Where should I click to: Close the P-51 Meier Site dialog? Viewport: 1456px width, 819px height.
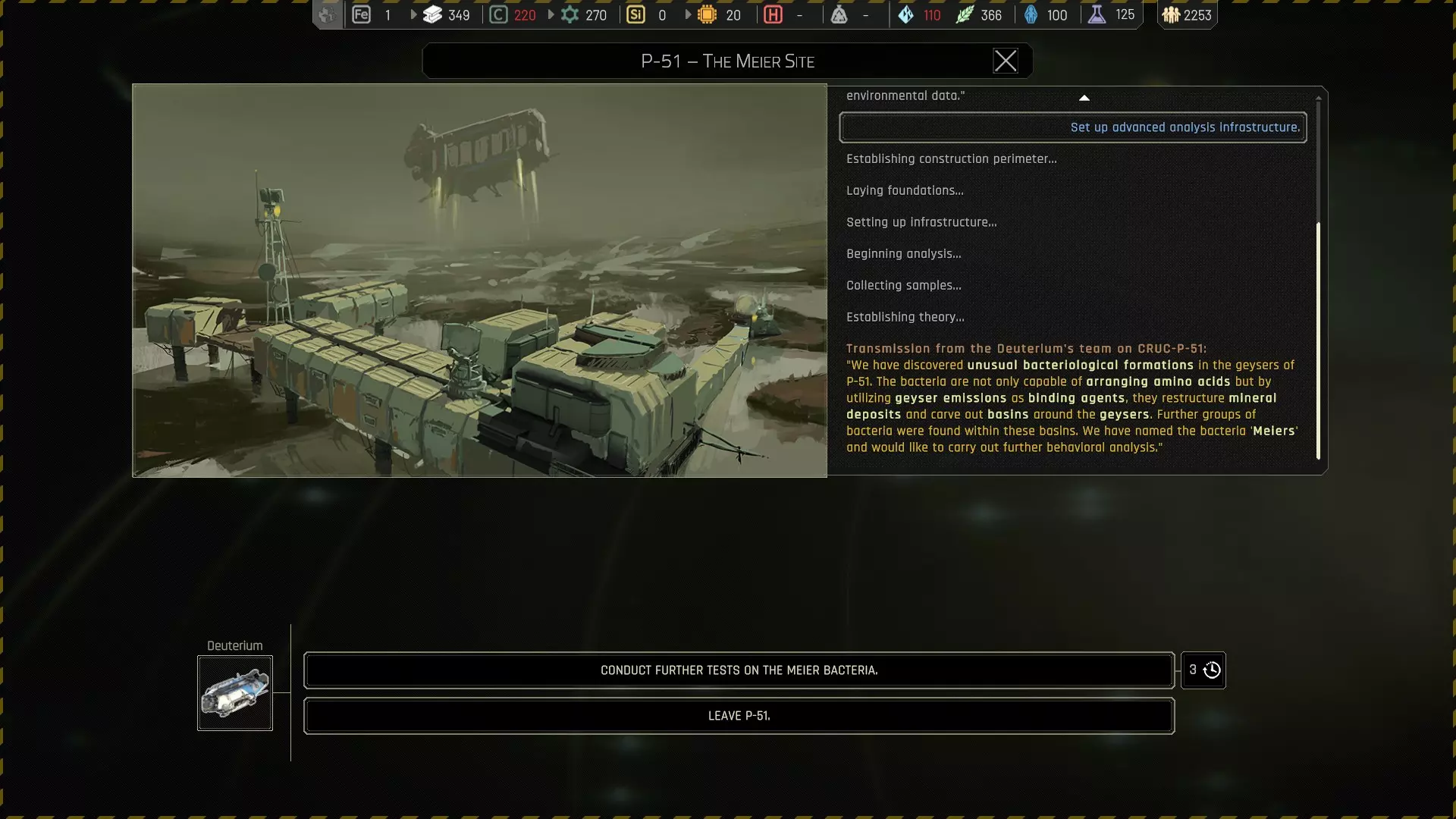point(1005,61)
